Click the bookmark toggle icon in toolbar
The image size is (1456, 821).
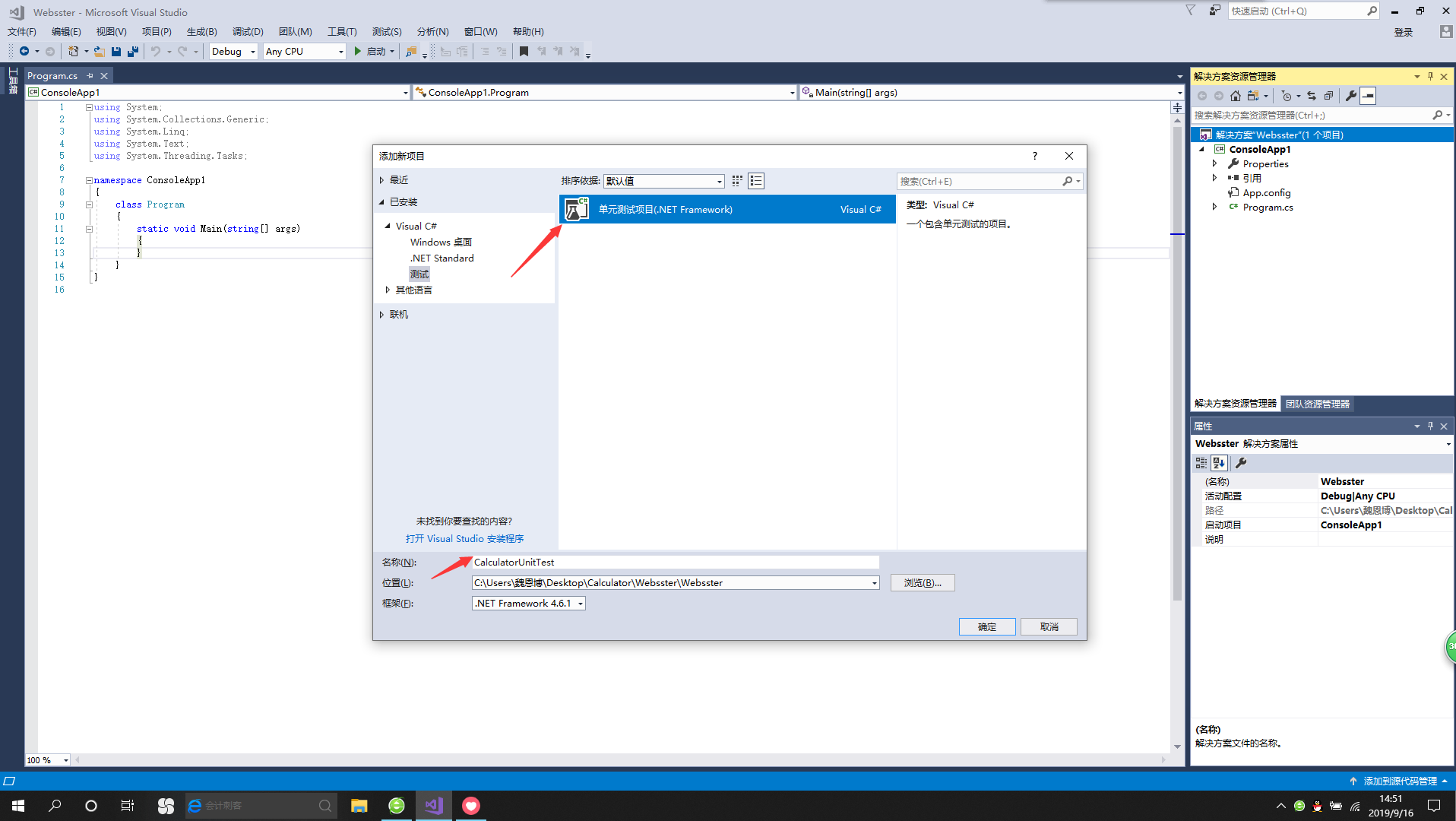[x=524, y=51]
